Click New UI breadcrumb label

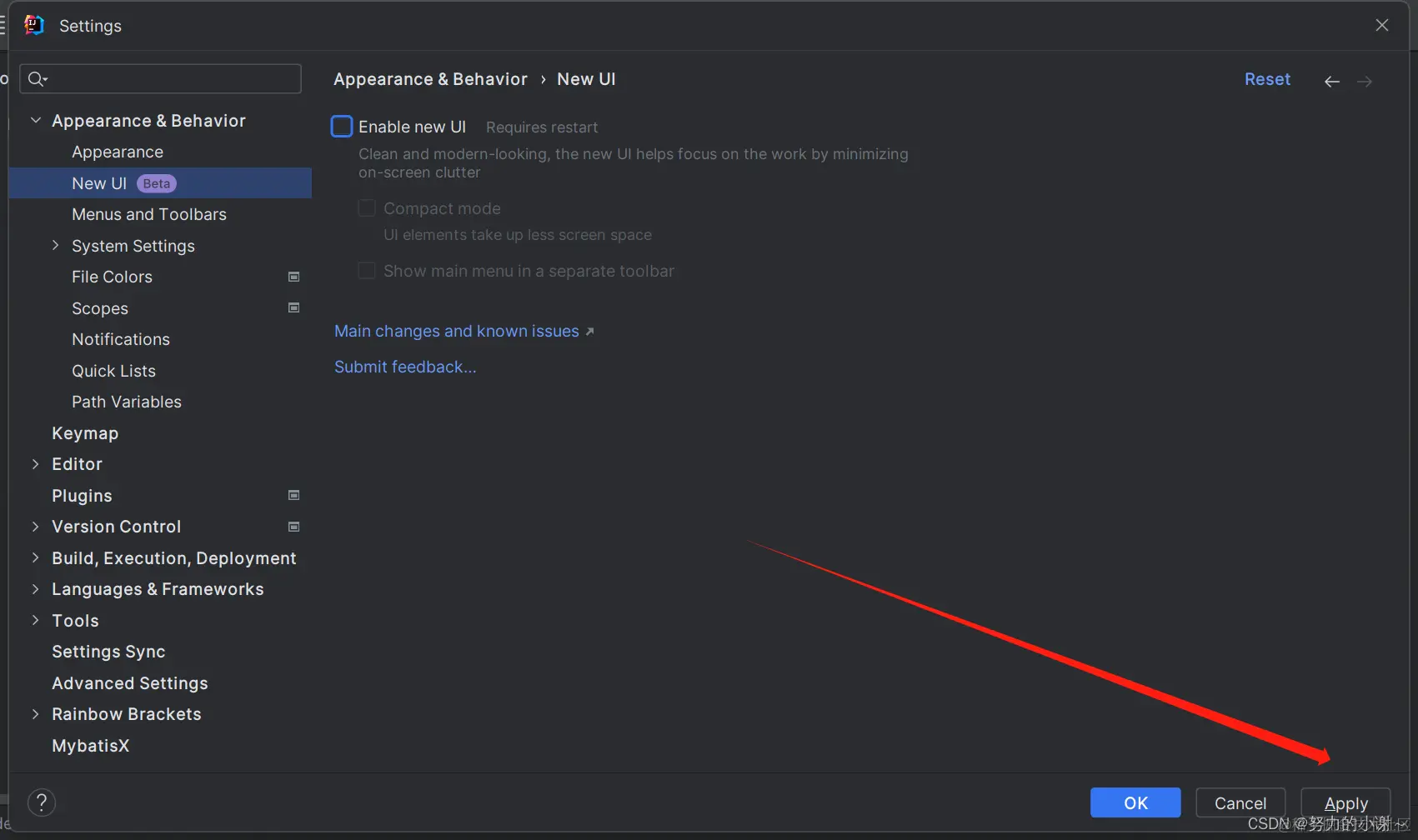586,79
